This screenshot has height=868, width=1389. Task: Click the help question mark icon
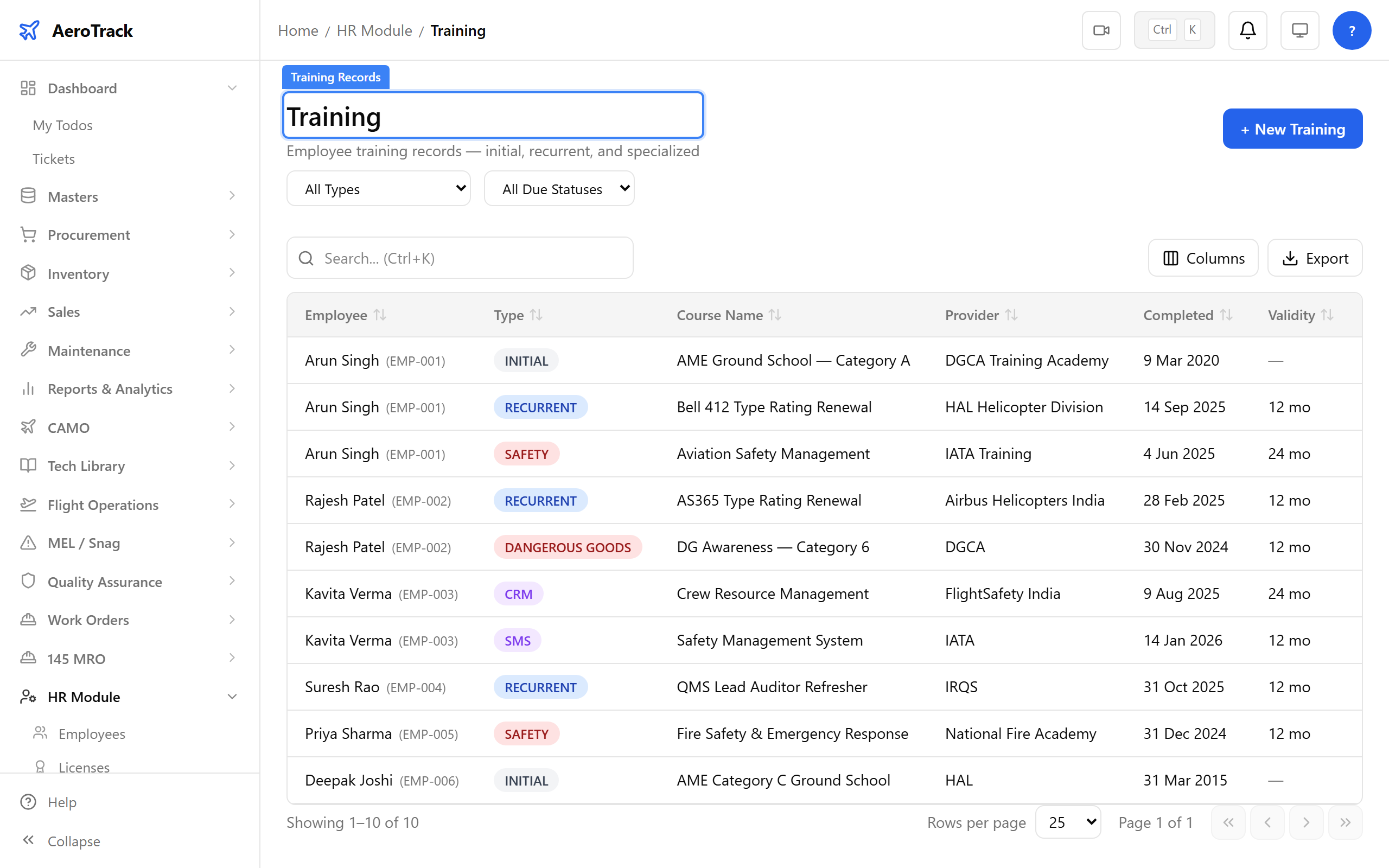tap(1352, 30)
